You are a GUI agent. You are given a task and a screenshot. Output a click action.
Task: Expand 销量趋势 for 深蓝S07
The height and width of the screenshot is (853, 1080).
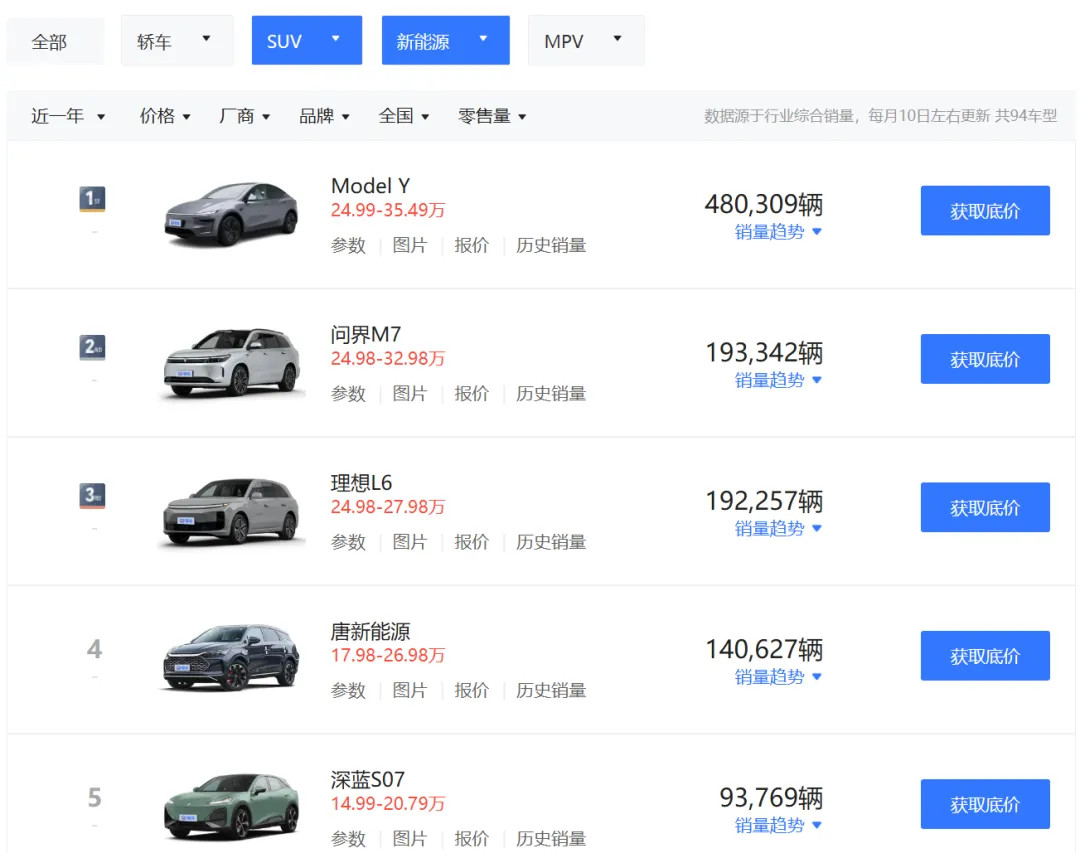(778, 825)
